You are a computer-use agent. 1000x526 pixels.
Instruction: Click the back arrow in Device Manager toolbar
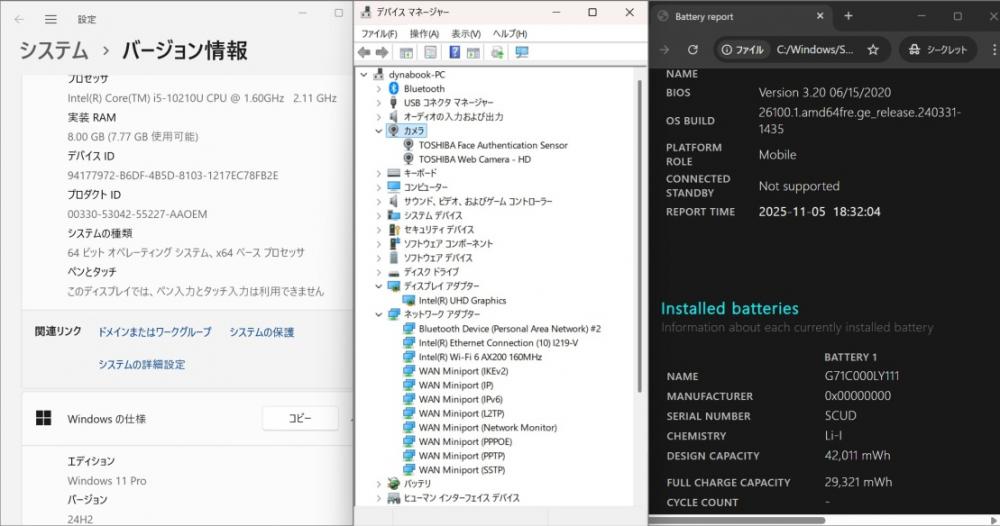tap(364, 52)
